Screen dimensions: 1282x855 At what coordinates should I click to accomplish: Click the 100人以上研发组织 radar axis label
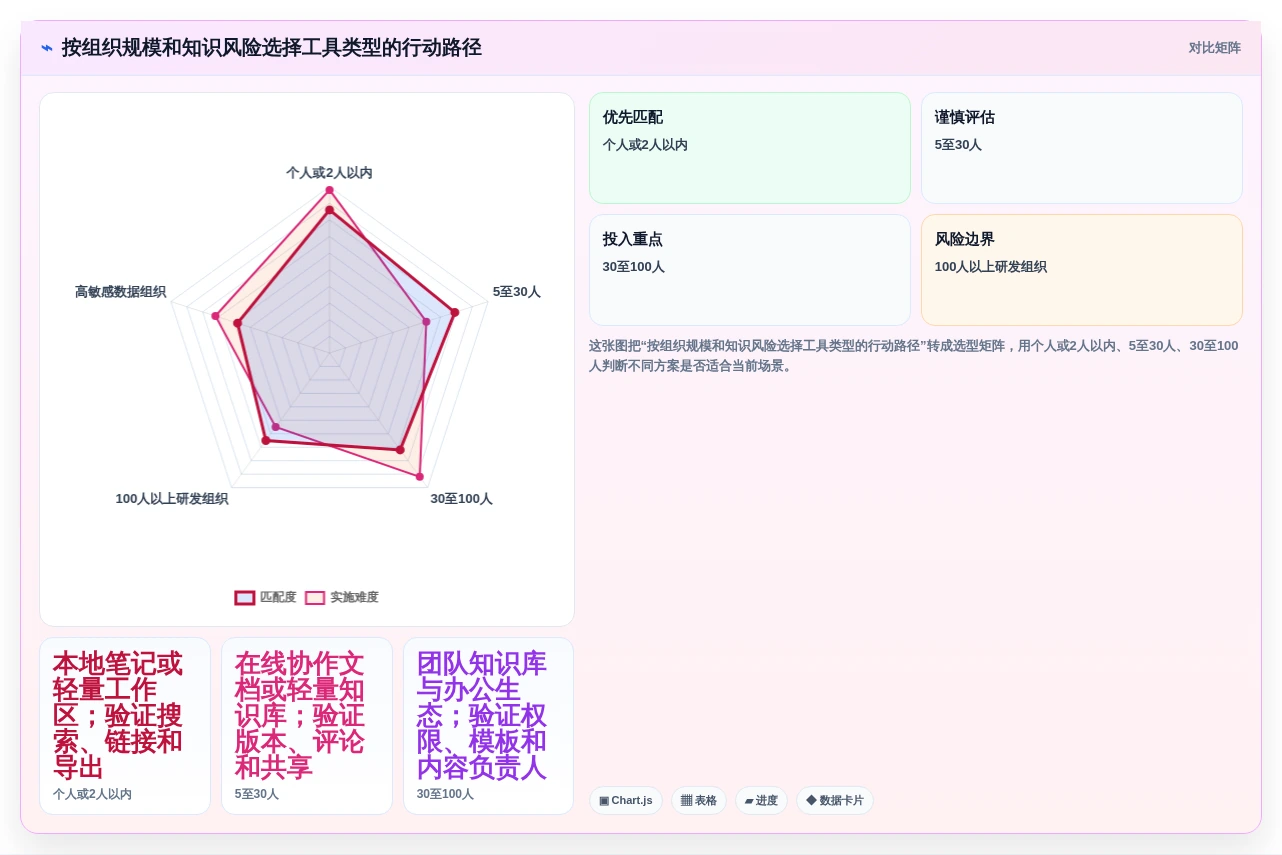172,499
